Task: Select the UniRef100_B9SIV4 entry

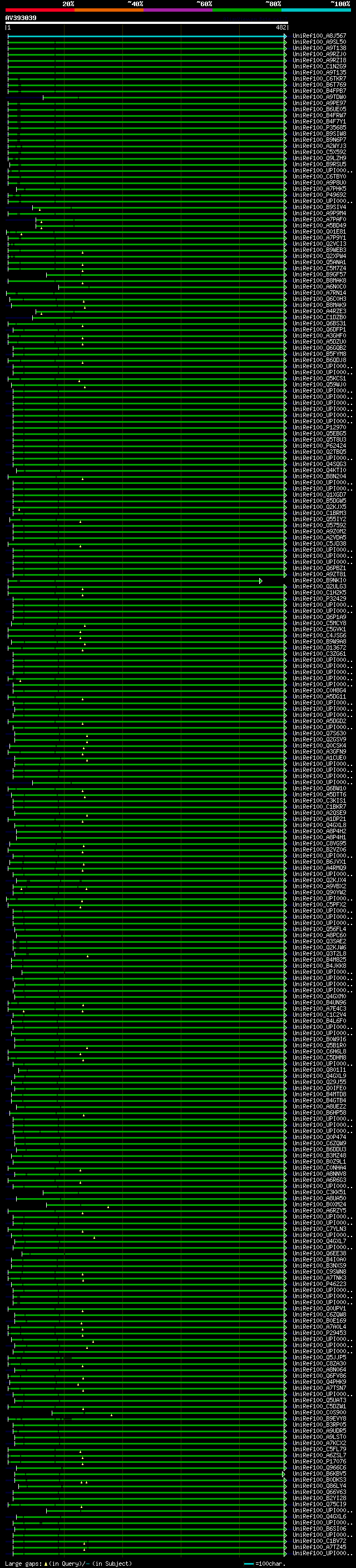Action: click(319, 207)
